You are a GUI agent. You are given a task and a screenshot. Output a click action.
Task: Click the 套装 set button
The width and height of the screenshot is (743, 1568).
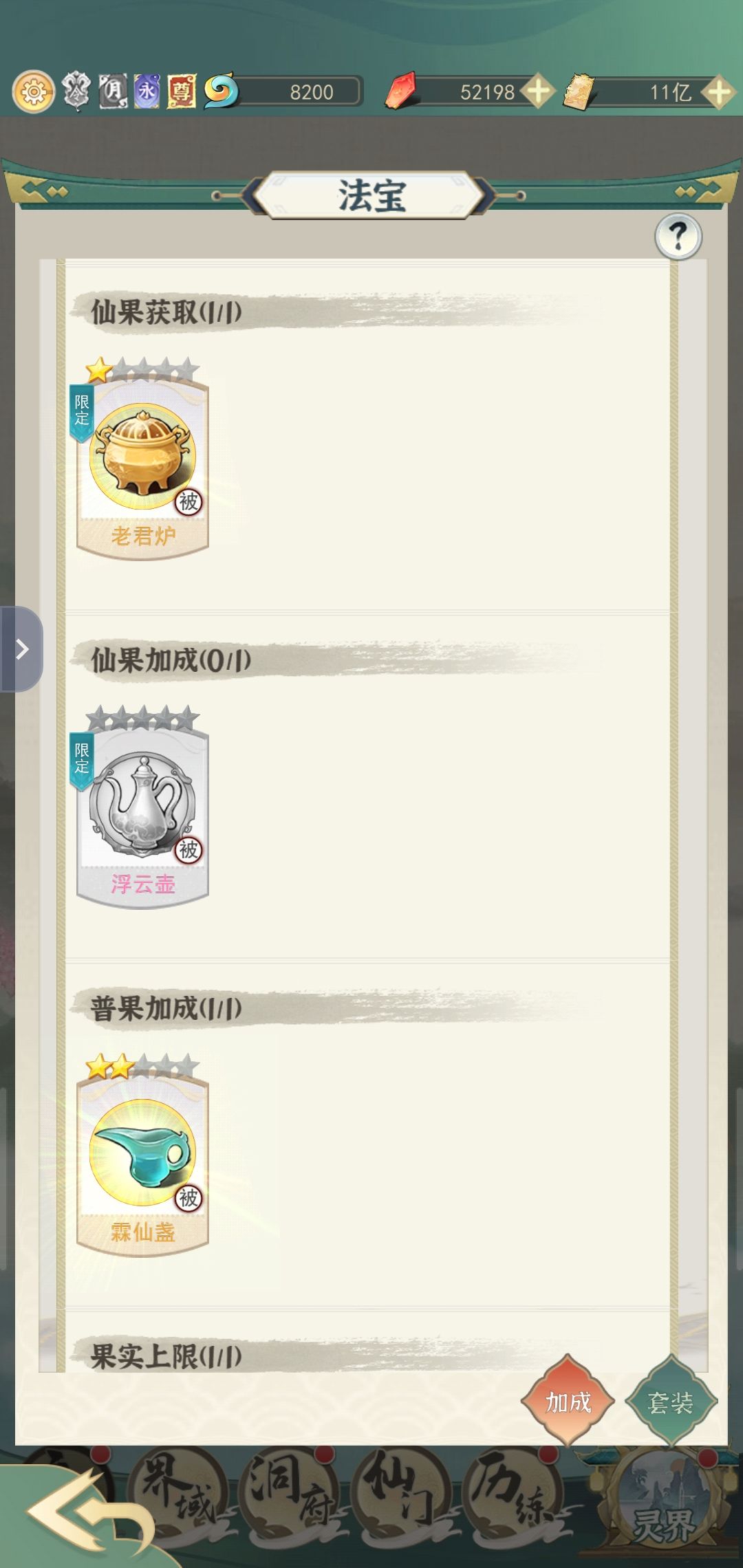671,1402
